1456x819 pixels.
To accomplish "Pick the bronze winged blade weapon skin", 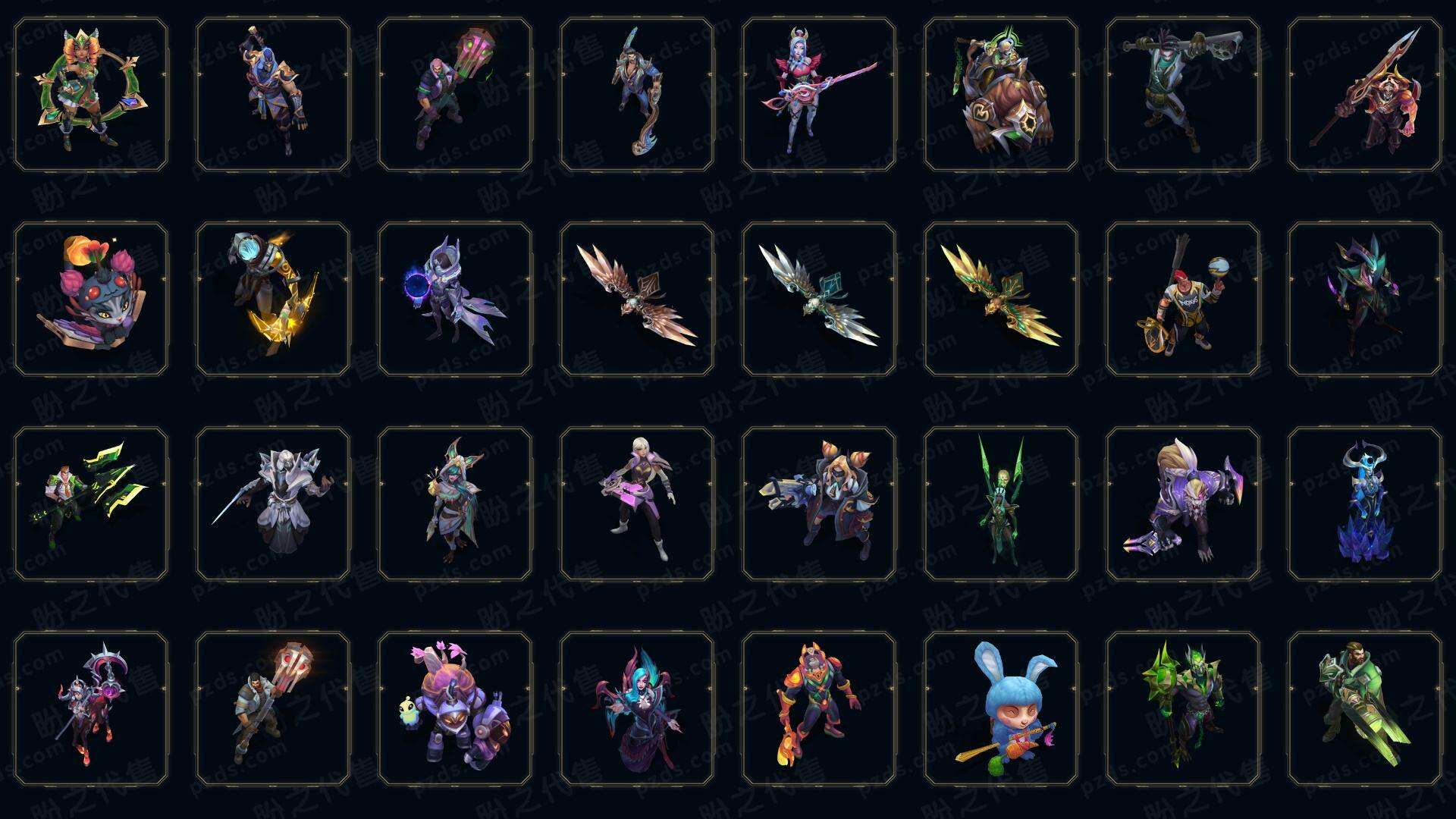I will click(637, 299).
